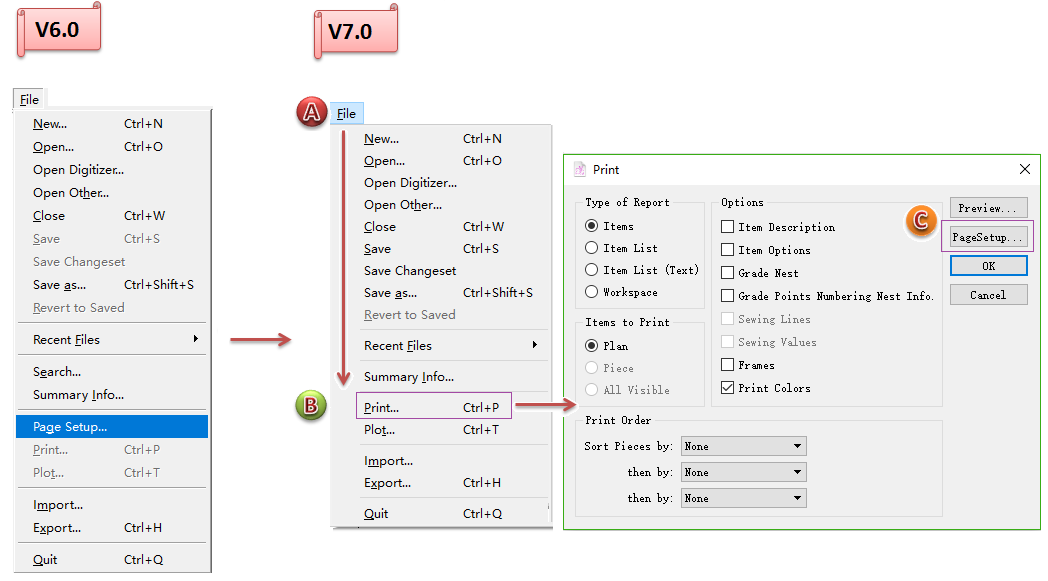The height and width of the screenshot is (581, 1048).
Task: Click the Preview... button
Action: [988, 208]
